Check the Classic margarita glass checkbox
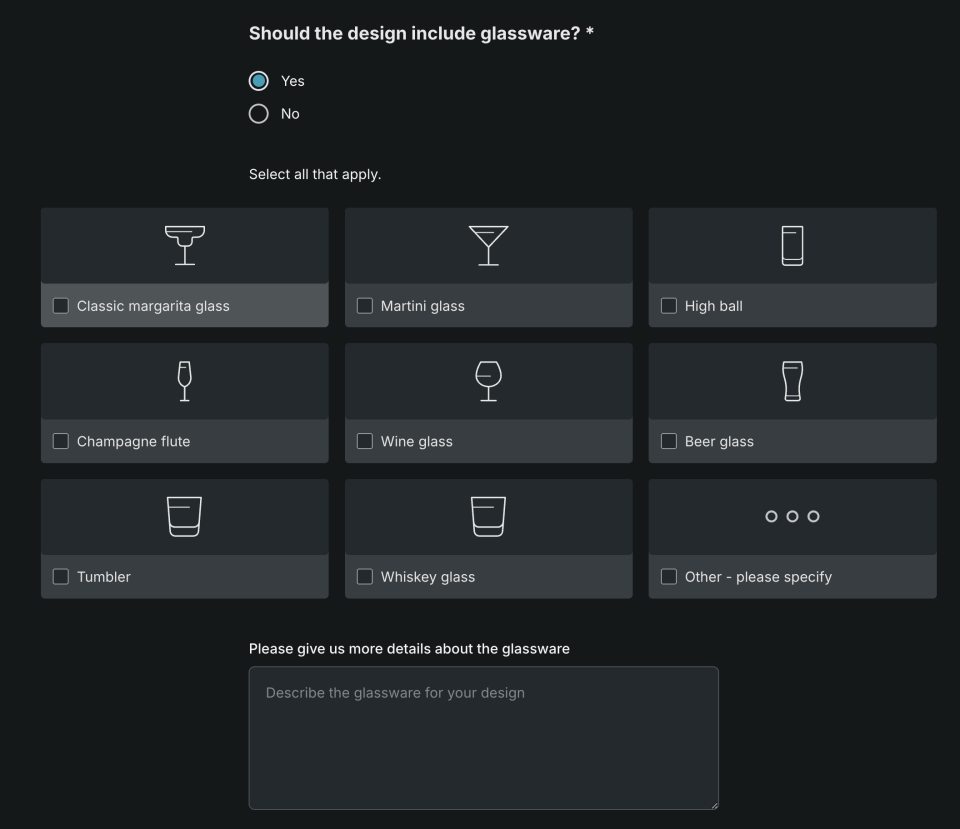Image resolution: width=960 pixels, height=829 pixels. (x=61, y=306)
